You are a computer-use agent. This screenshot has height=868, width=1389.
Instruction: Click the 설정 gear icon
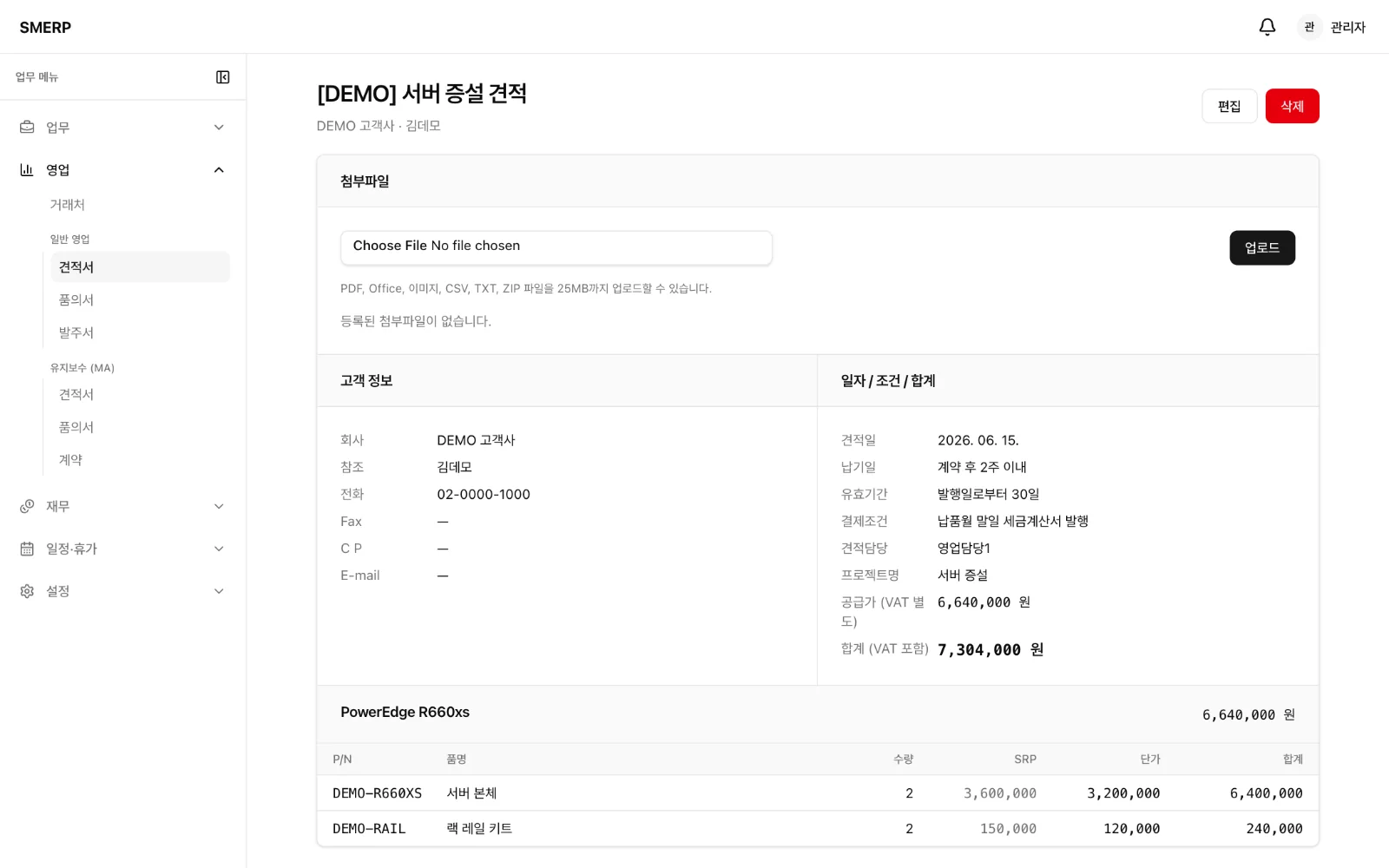[x=27, y=591]
